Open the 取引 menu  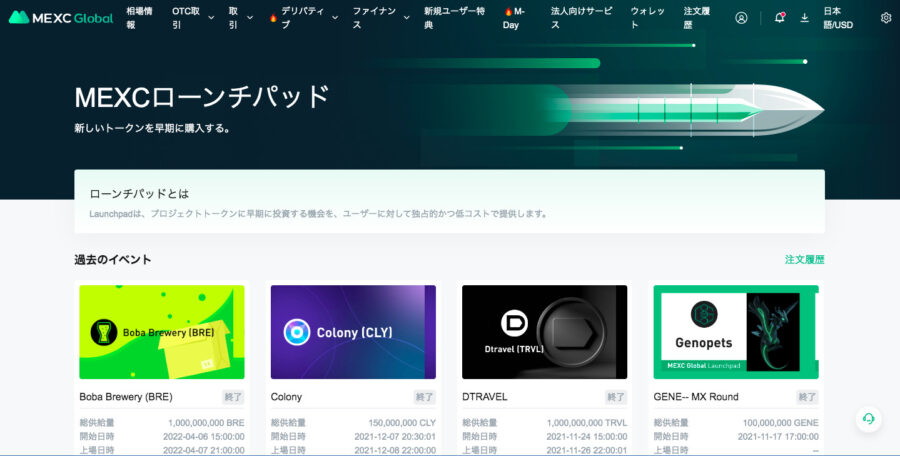point(233,18)
